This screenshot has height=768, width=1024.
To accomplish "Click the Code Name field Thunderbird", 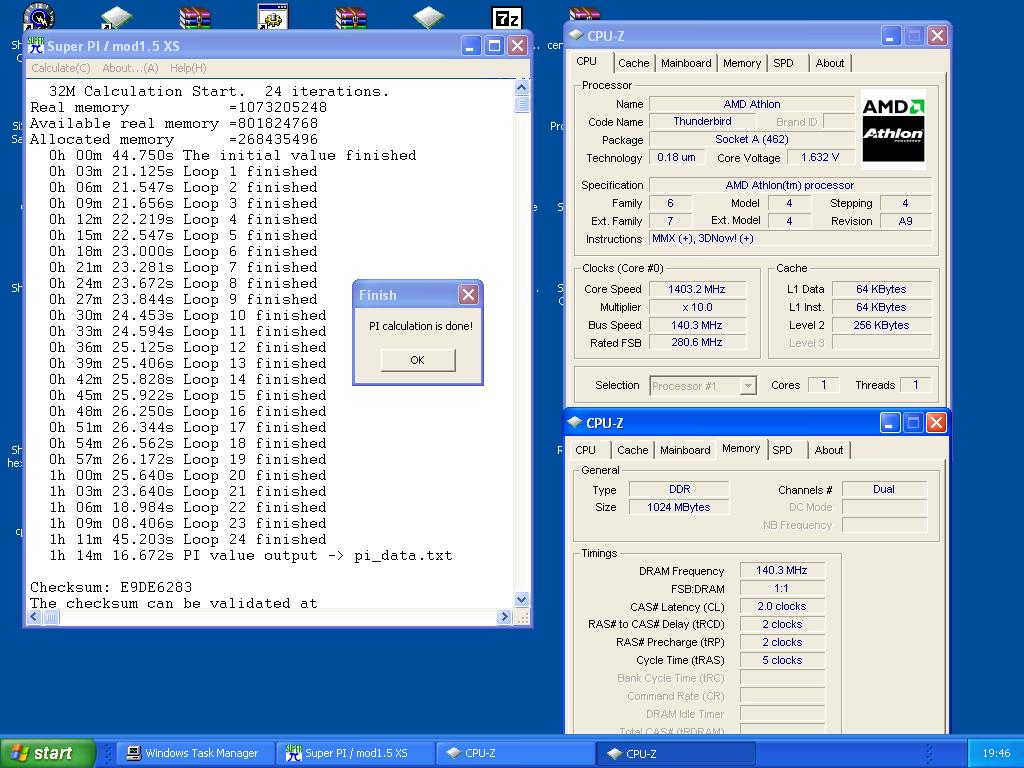I will pos(703,121).
